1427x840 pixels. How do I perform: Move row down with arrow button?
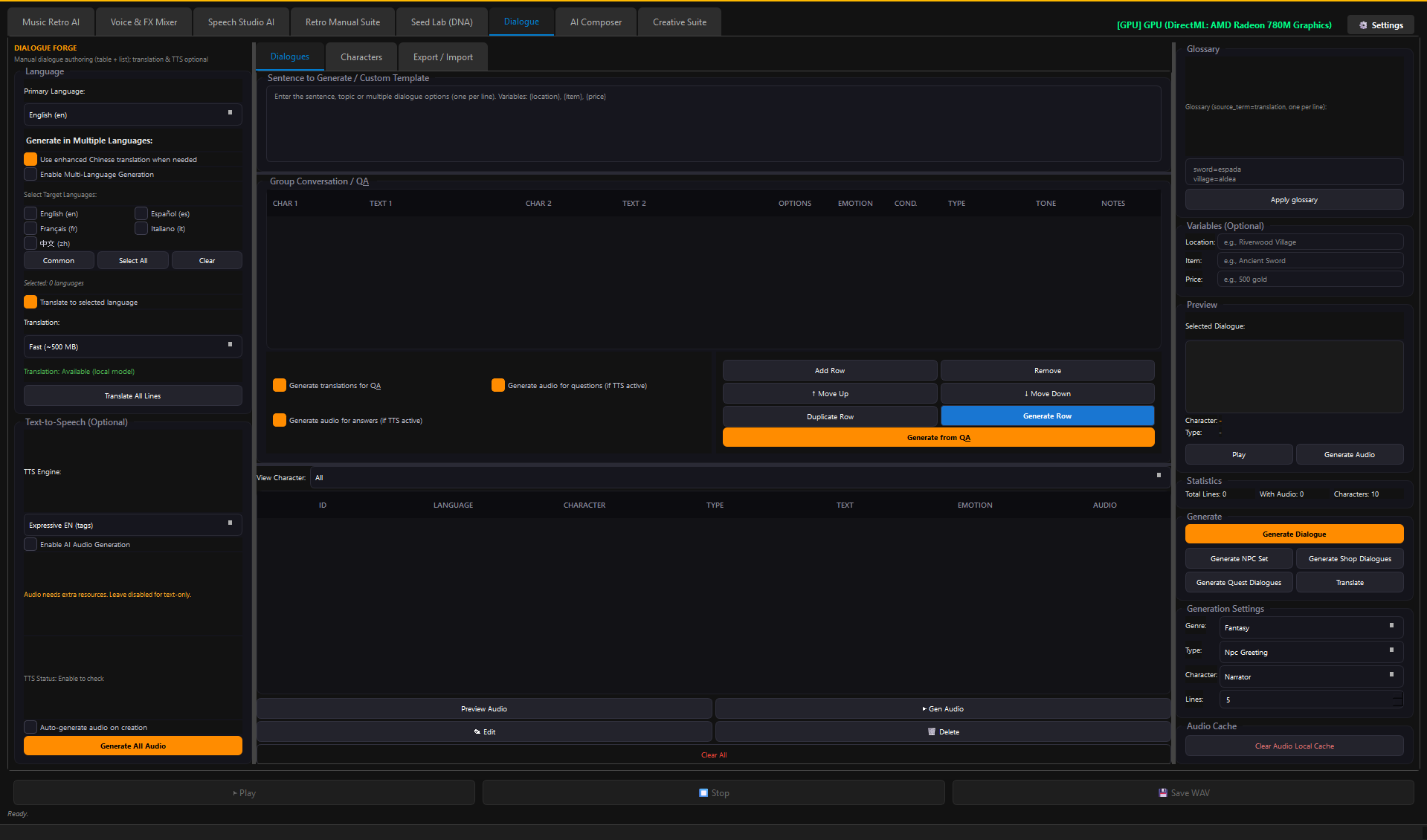[1047, 393]
